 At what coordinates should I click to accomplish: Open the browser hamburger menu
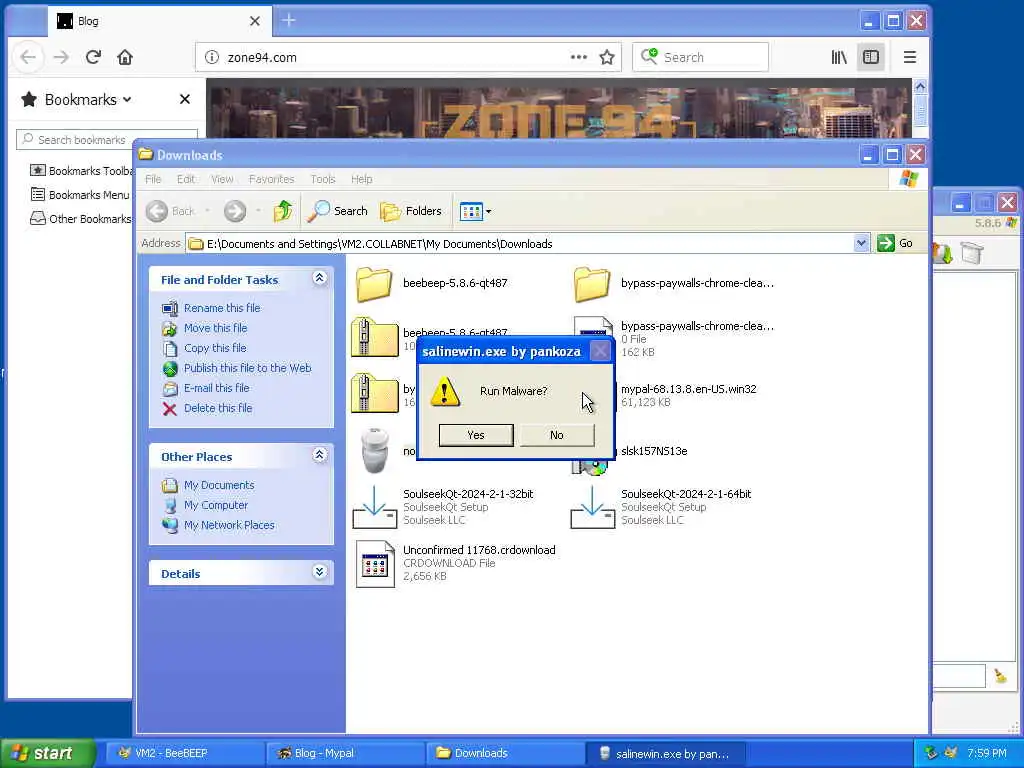[x=910, y=57]
